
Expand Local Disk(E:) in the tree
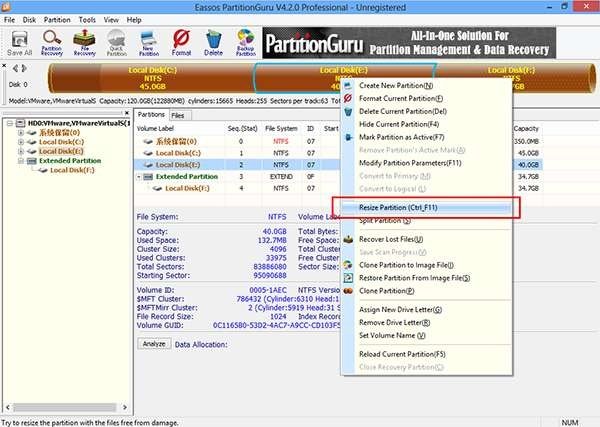click(21, 151)
